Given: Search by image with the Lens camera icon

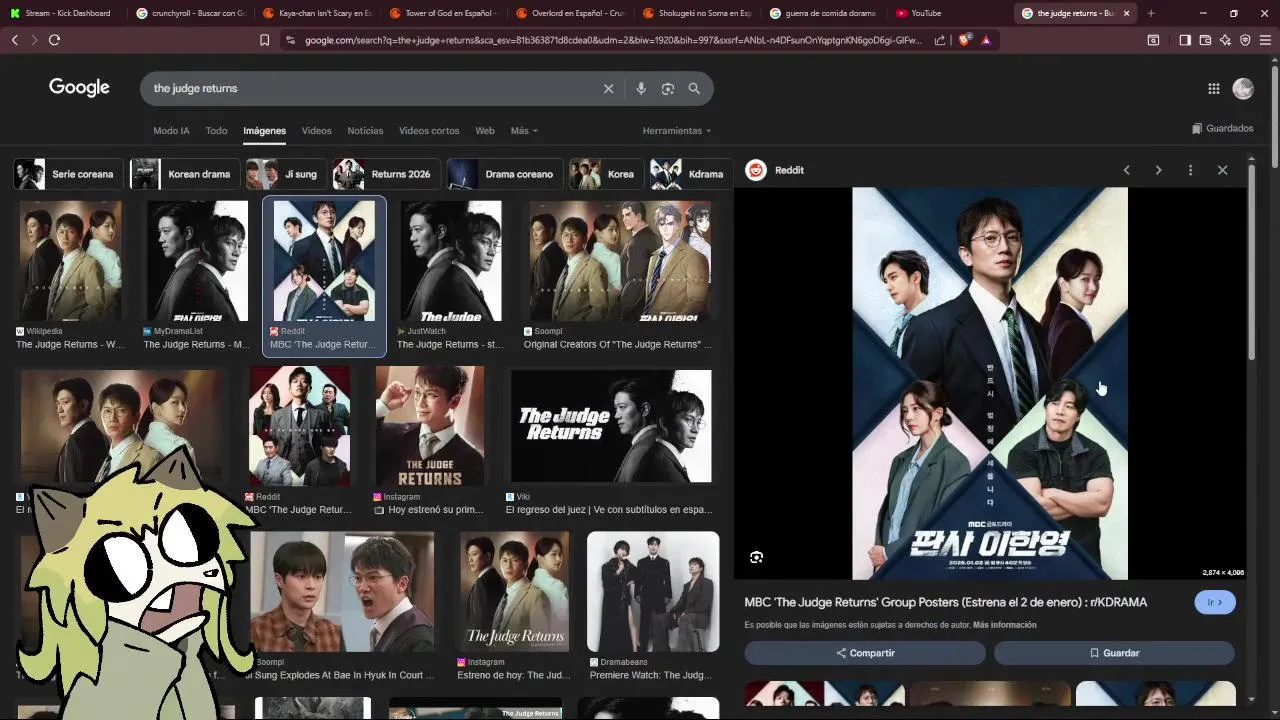Looking at the screenshot, I should [668, 88].
